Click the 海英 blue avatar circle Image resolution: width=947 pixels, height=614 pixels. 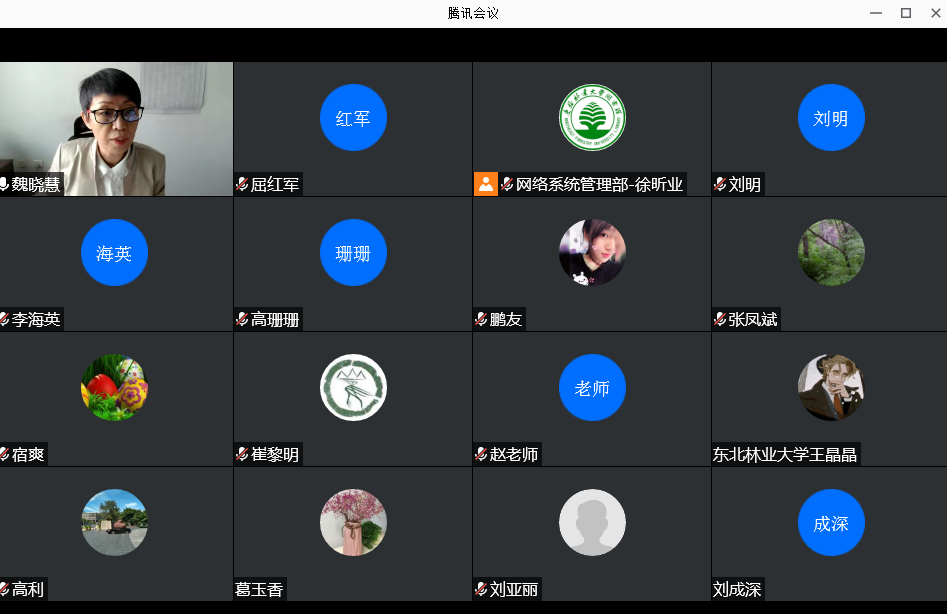click(114, 253)
